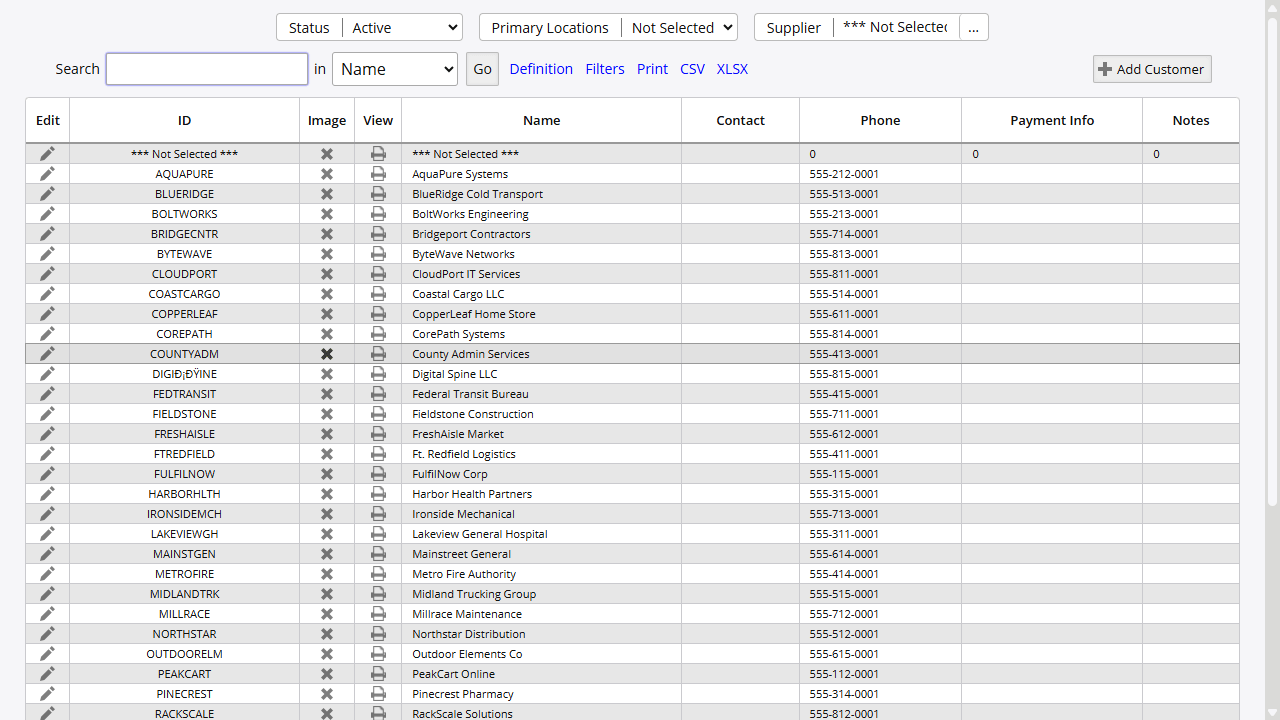Viewport: 1280px width, 720px height.
Task: Open the Filters link
Action: (605, 69)
